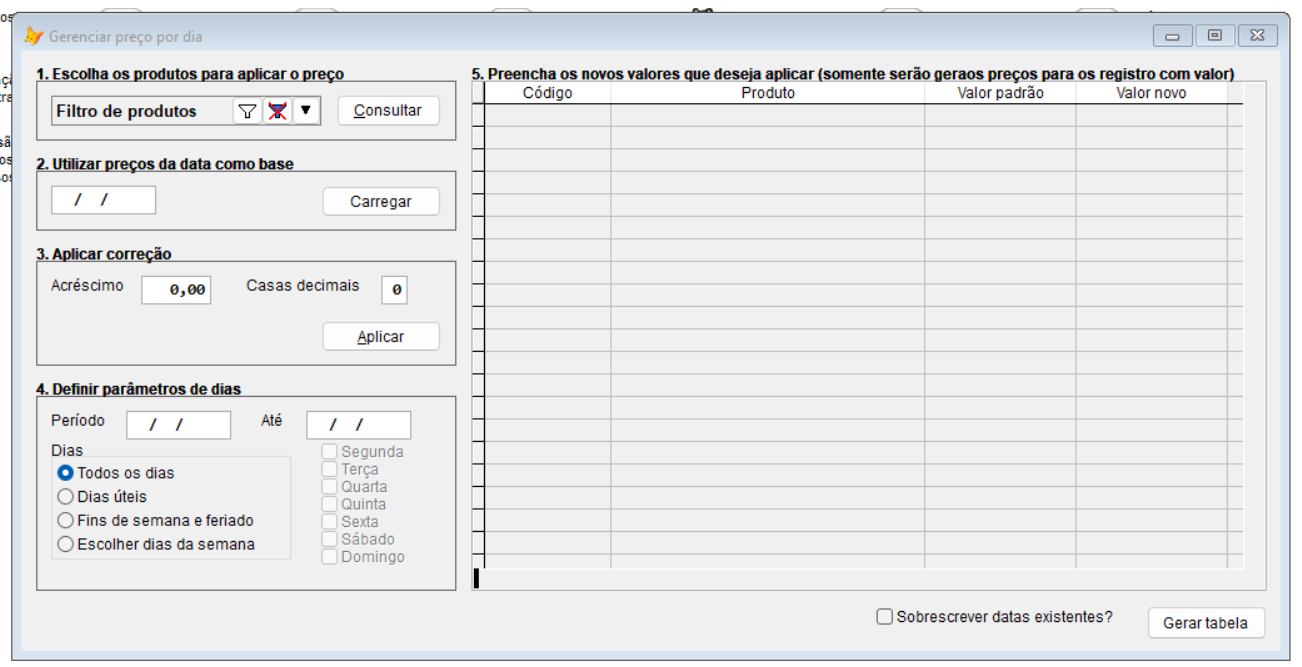Select Fins de semana e feriado option
Viewport: 1302px width, 667px height.
[66, 520]
